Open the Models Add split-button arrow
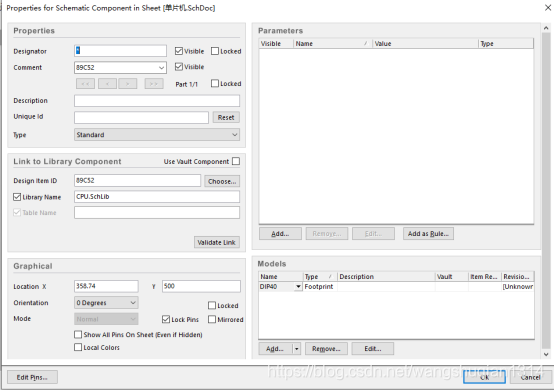This screenshot has width=554, height=390. pyautogui.click(x=297, y=349)
